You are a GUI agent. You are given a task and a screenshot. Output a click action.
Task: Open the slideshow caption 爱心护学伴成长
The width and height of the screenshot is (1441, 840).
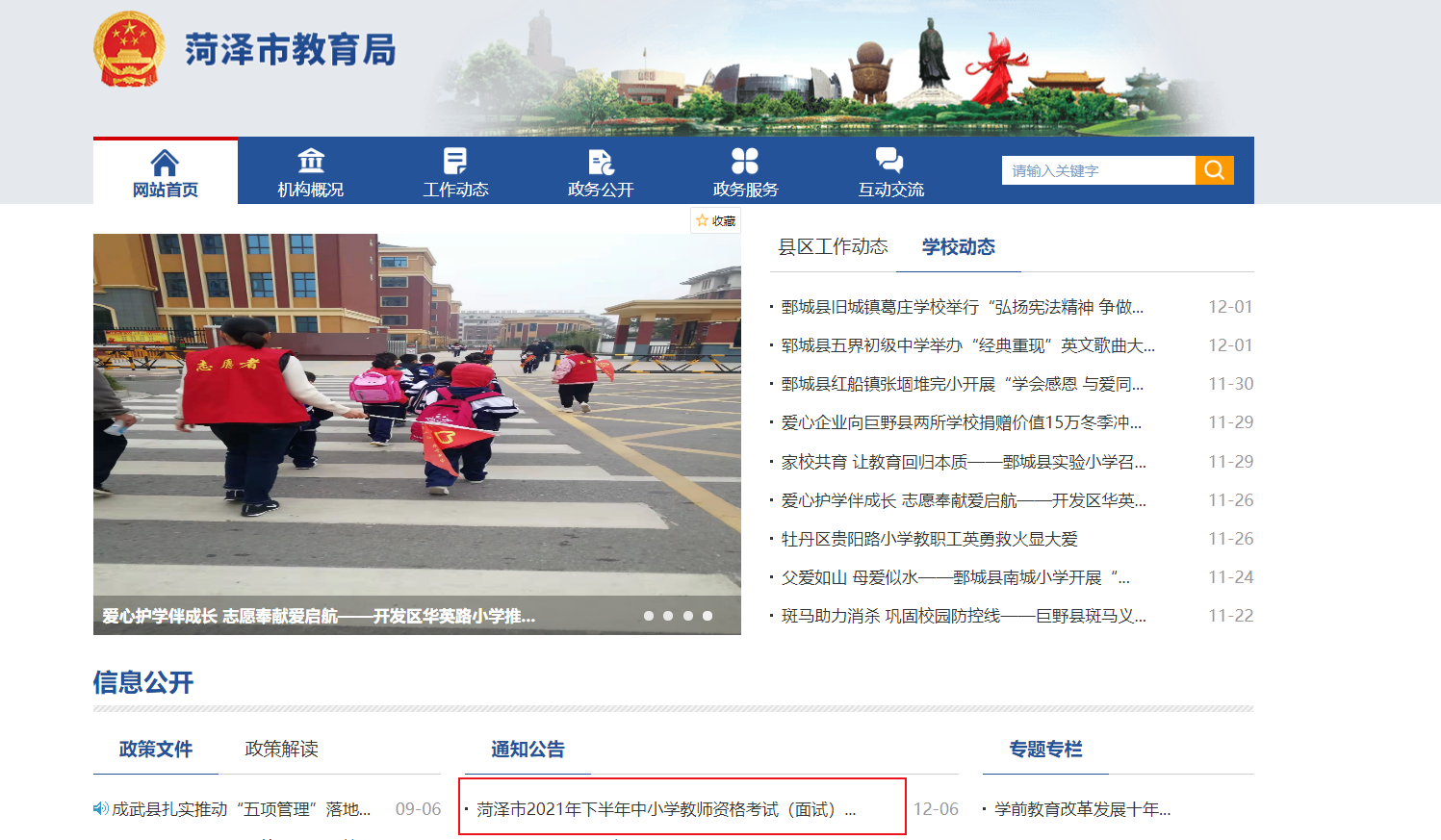tap(319, 616)
